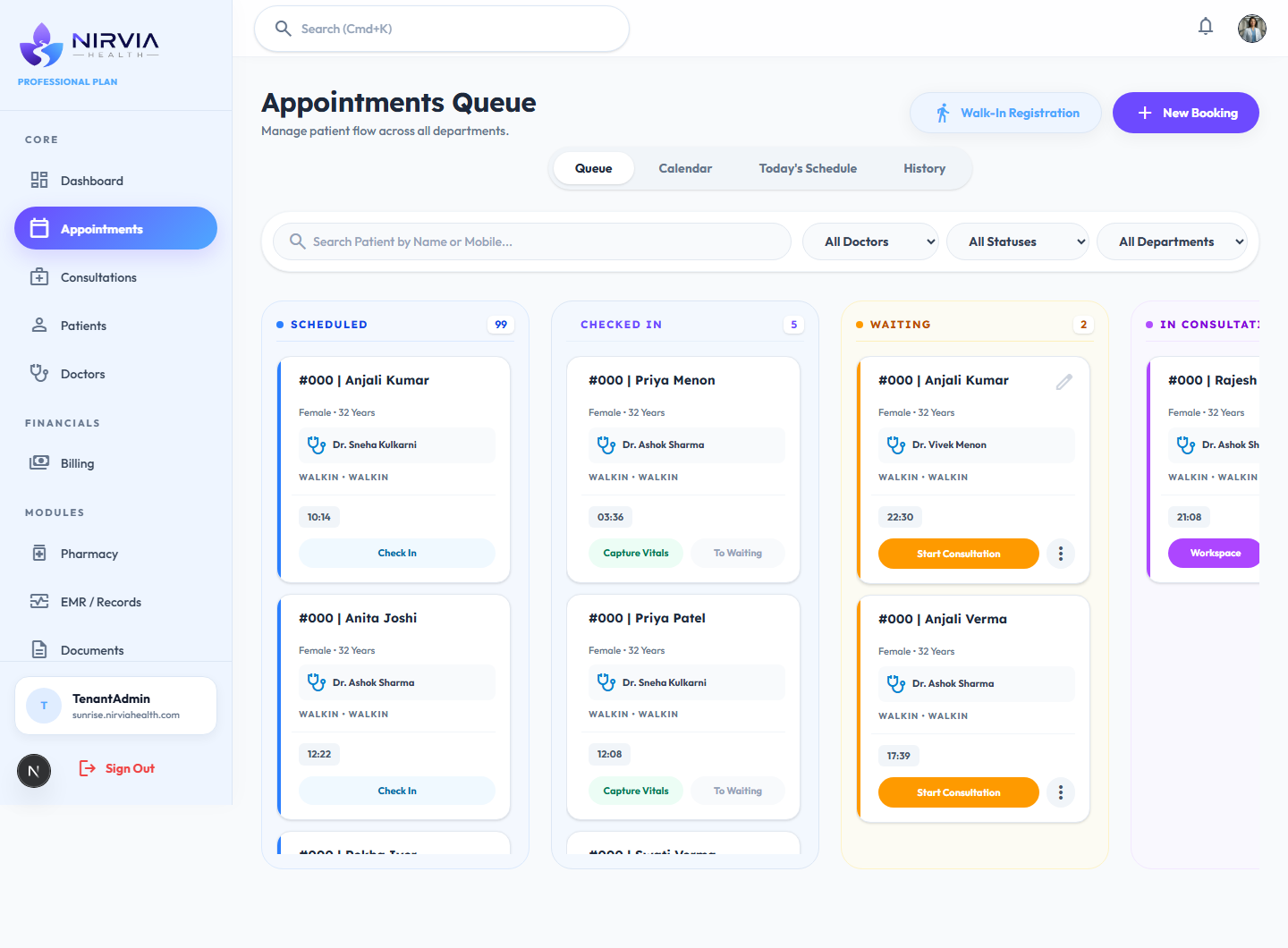The image size is (1288, 948).
Task: Click stethoscope icon on Priya Patel card
Action: [x=606, y=682]
